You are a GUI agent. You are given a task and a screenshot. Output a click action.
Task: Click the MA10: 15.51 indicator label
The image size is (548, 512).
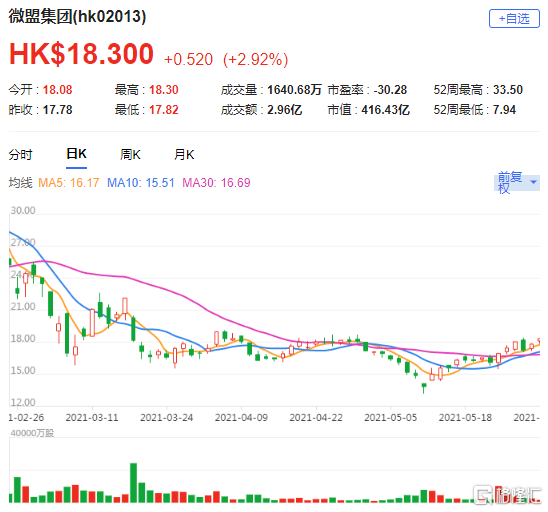click(x=140, y=182)
